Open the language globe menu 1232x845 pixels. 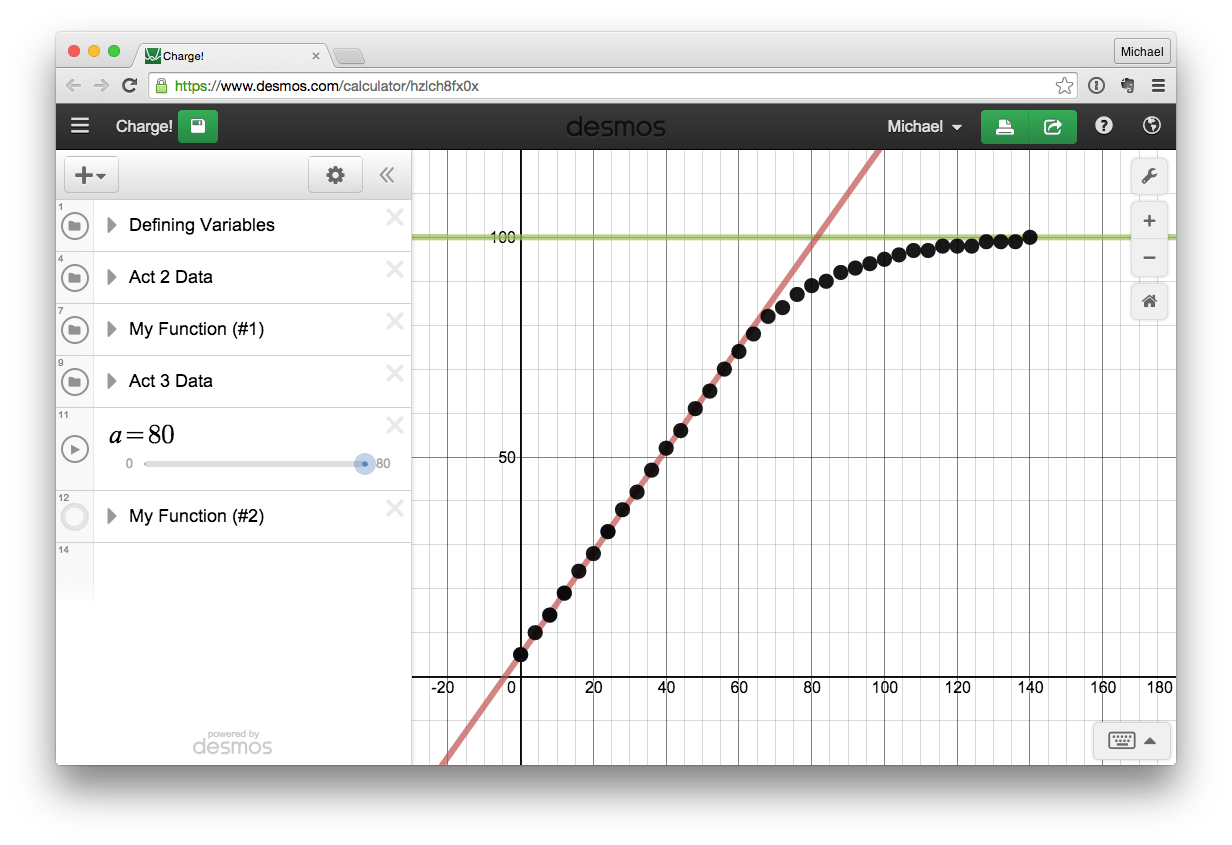point(1152,126)
